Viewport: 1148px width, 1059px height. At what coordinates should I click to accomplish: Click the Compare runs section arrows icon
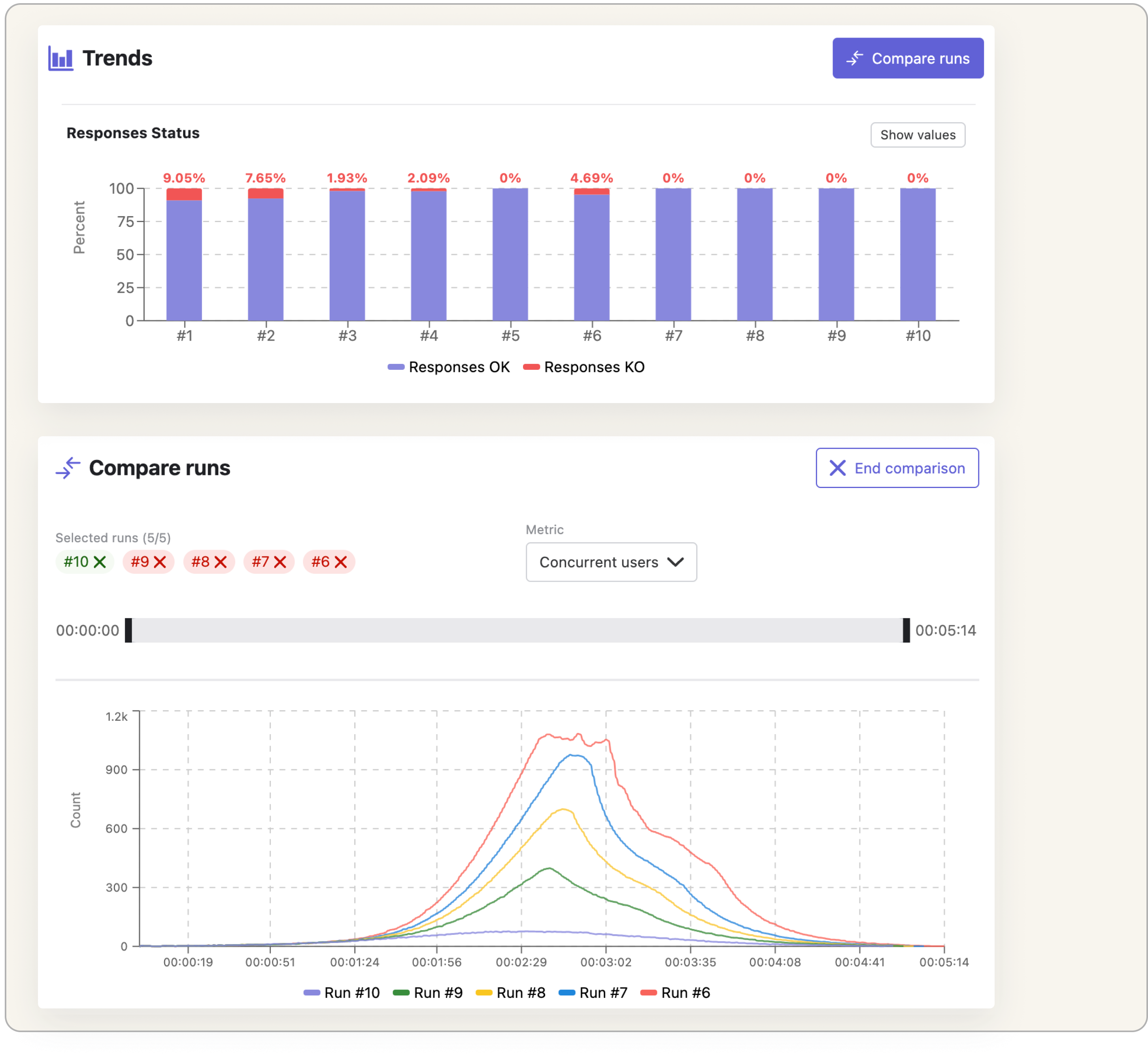(68, 467)
